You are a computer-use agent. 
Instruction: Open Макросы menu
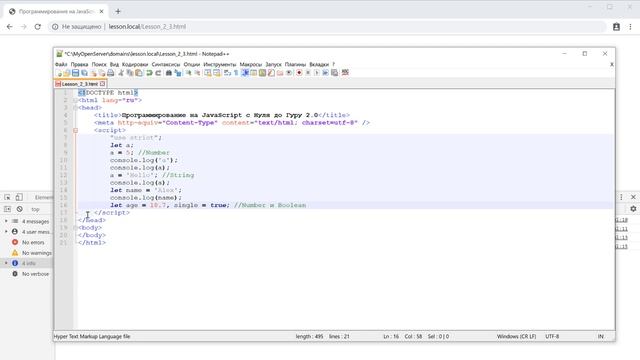pyautogui.click(x=251, y=64)
